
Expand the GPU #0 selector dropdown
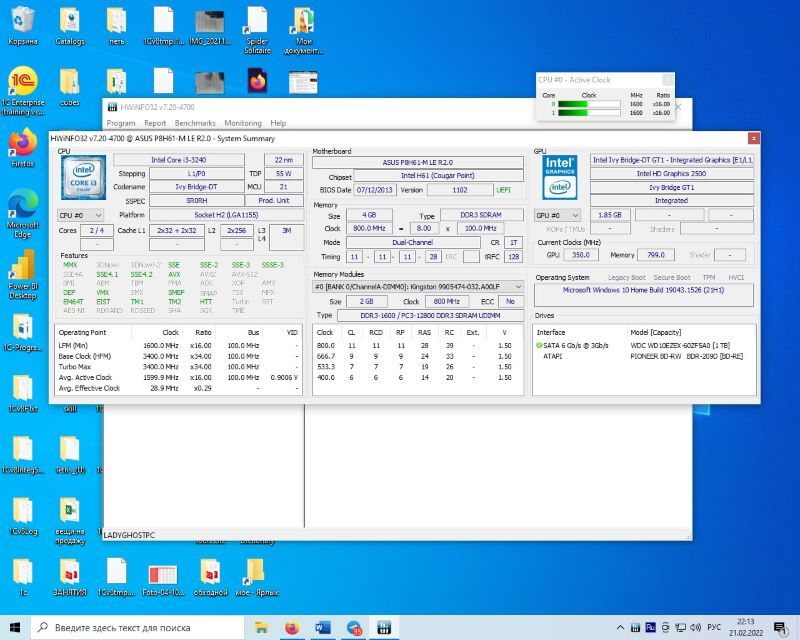(x=557, y=215)
